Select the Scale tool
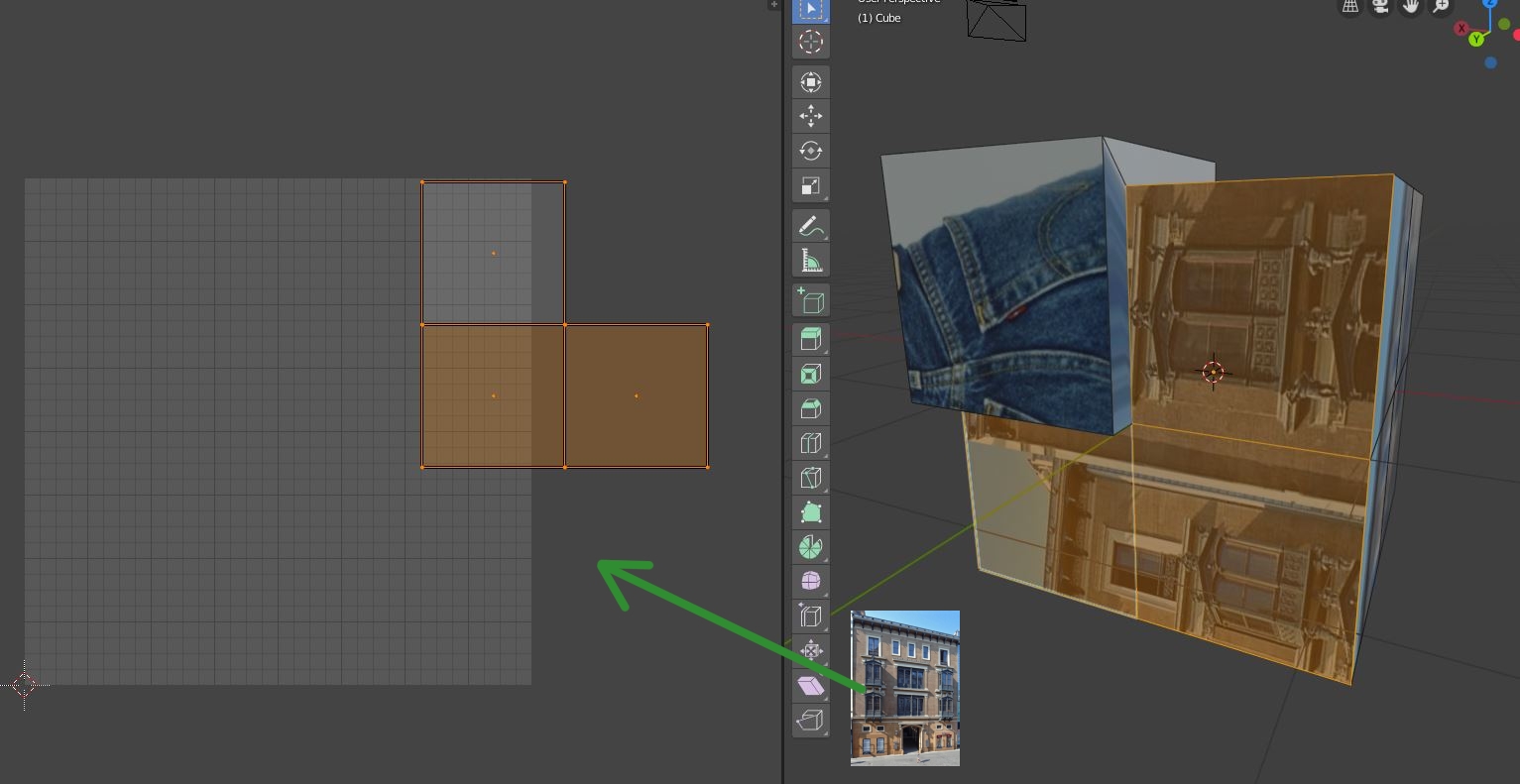1520x784 pixels. pyautogui.click(x=811, y=185)
